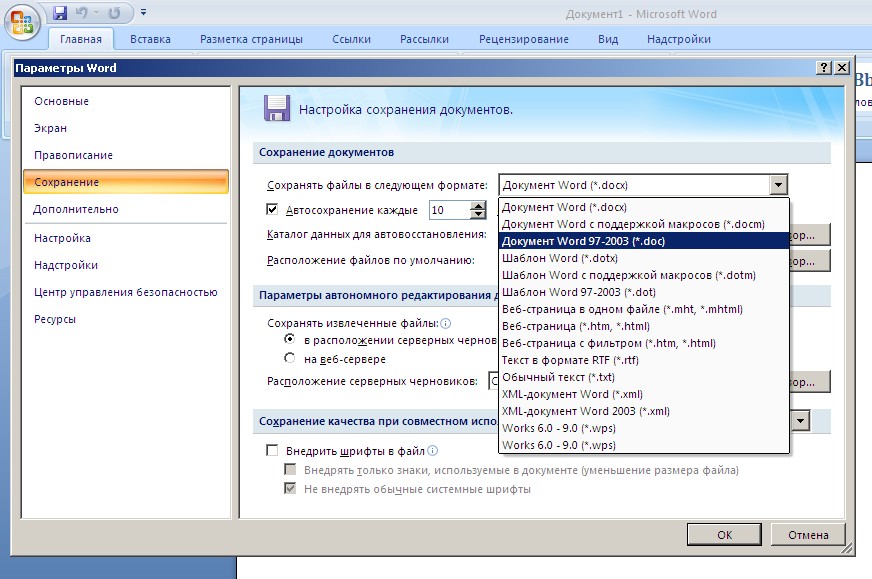The height and width of the screenshot is (579, 872).
Task: Choose 'Веб-страница с фильтром' option
Action: pyautogui.click(x=643, y=343)
